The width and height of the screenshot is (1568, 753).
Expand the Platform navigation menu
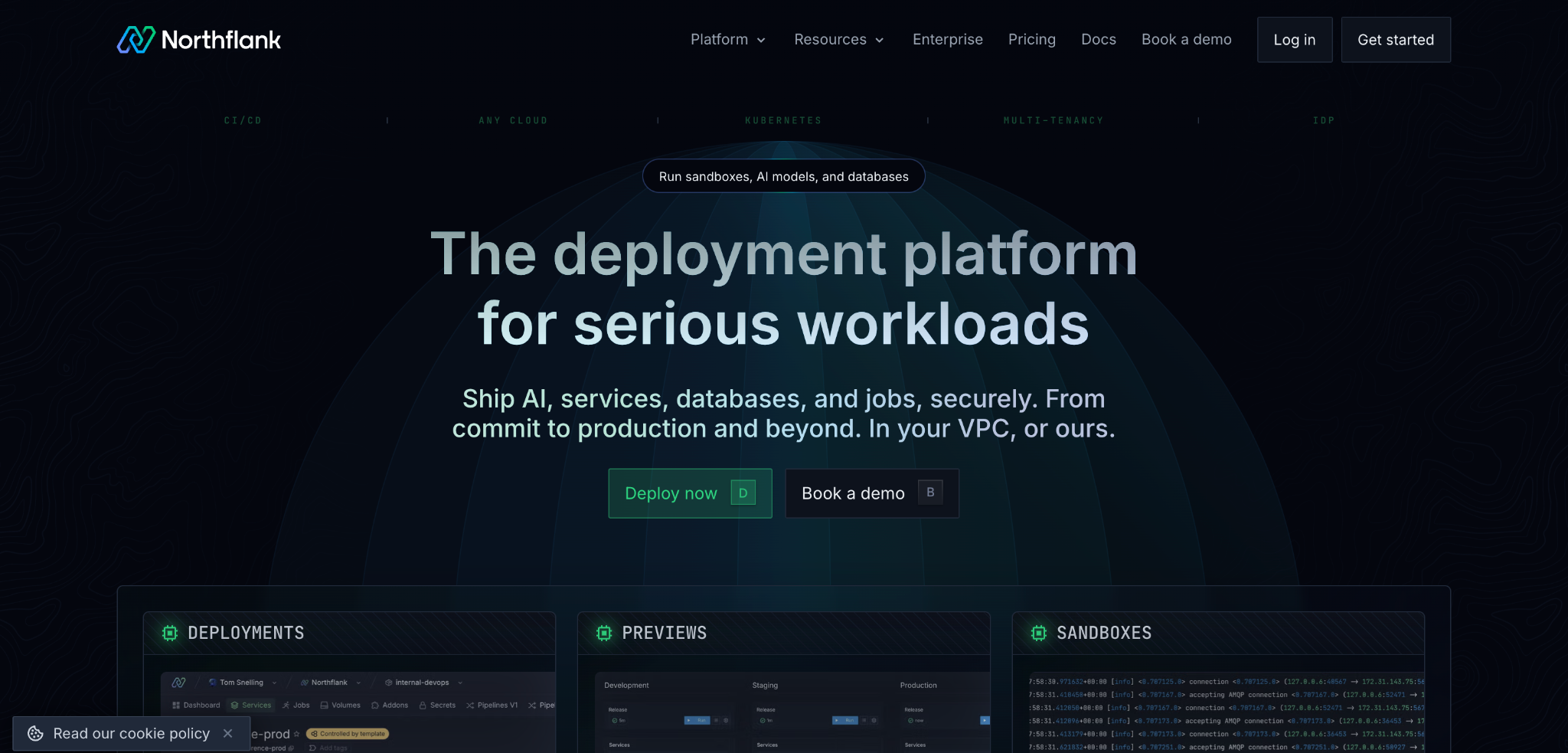click(728, 40)
